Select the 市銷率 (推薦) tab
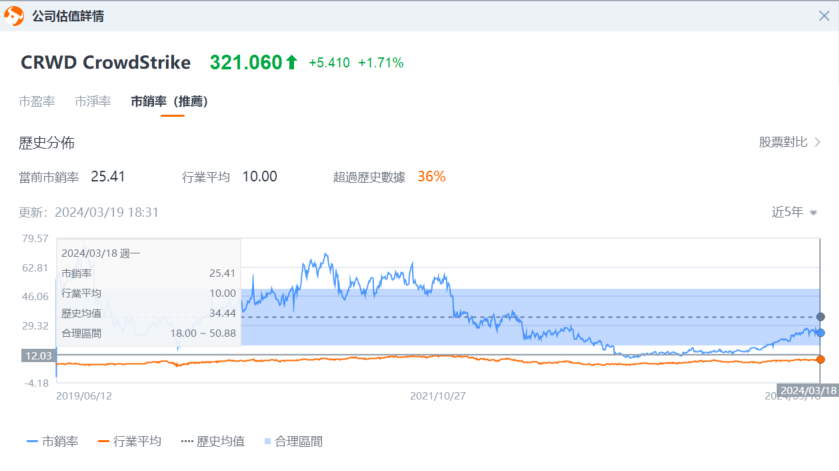Image resolution: width=839 pixels, height=471 pixels. pos(169,101)
